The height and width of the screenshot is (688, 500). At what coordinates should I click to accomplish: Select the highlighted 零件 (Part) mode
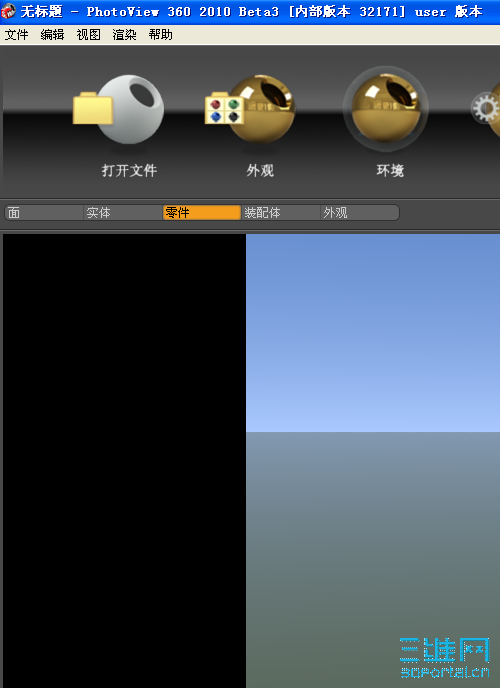pyautogui.click(x=202, y=213)
